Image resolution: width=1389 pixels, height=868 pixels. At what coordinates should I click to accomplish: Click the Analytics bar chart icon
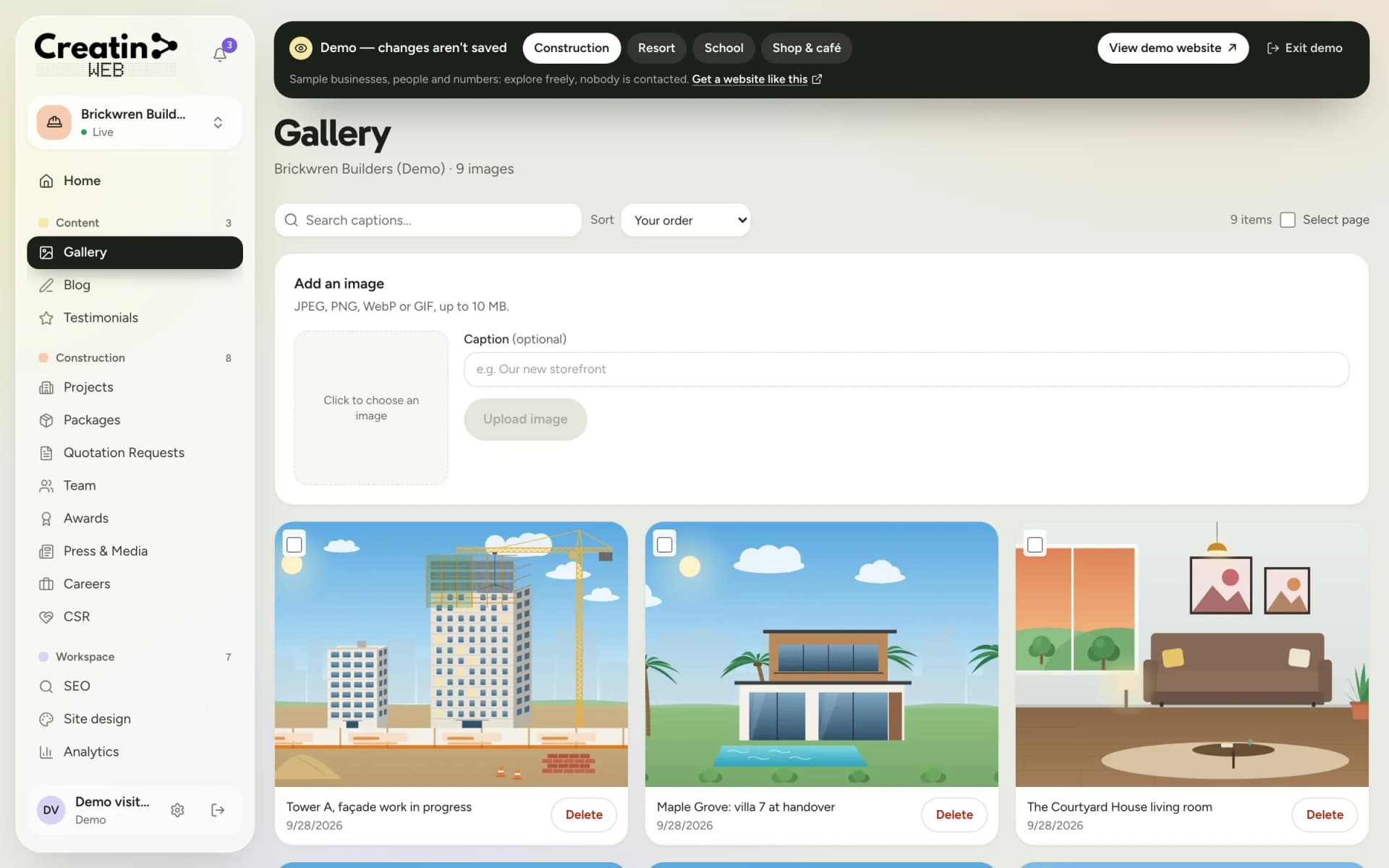click(x=46, y=752)
